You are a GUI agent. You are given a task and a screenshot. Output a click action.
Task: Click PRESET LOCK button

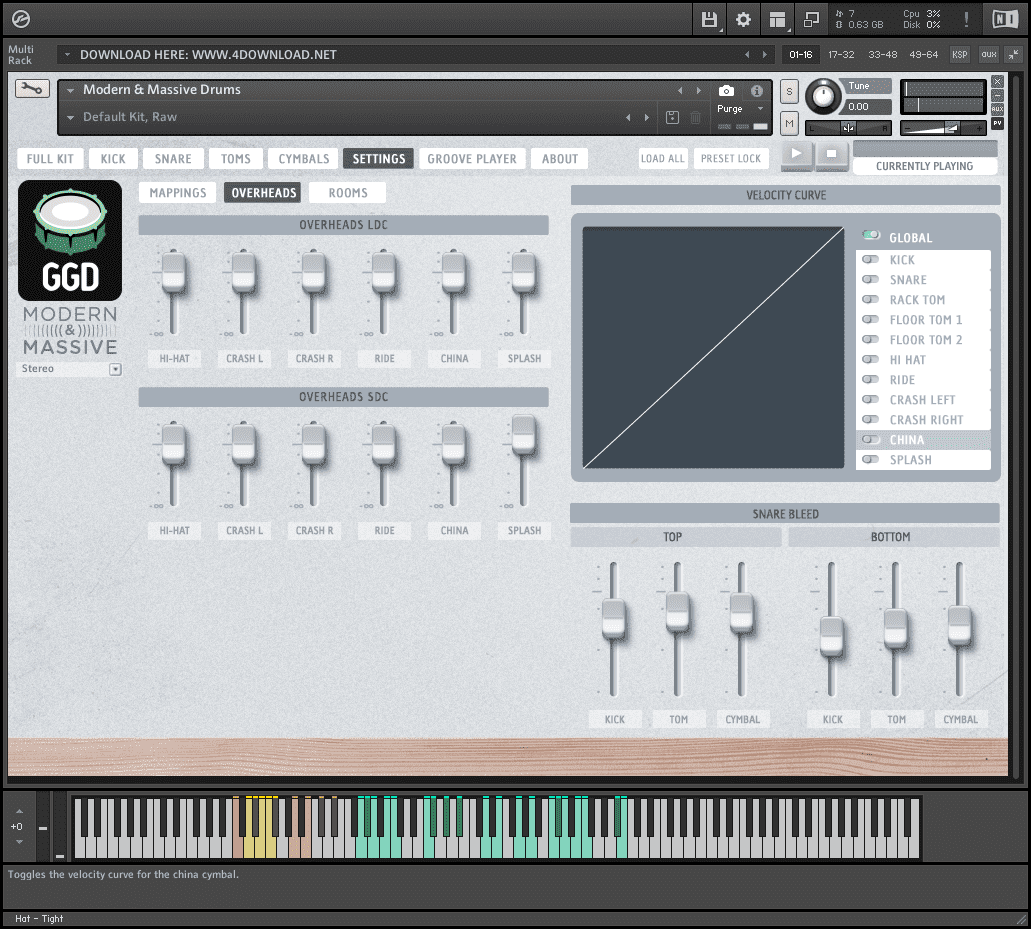[x=731, y=158]
